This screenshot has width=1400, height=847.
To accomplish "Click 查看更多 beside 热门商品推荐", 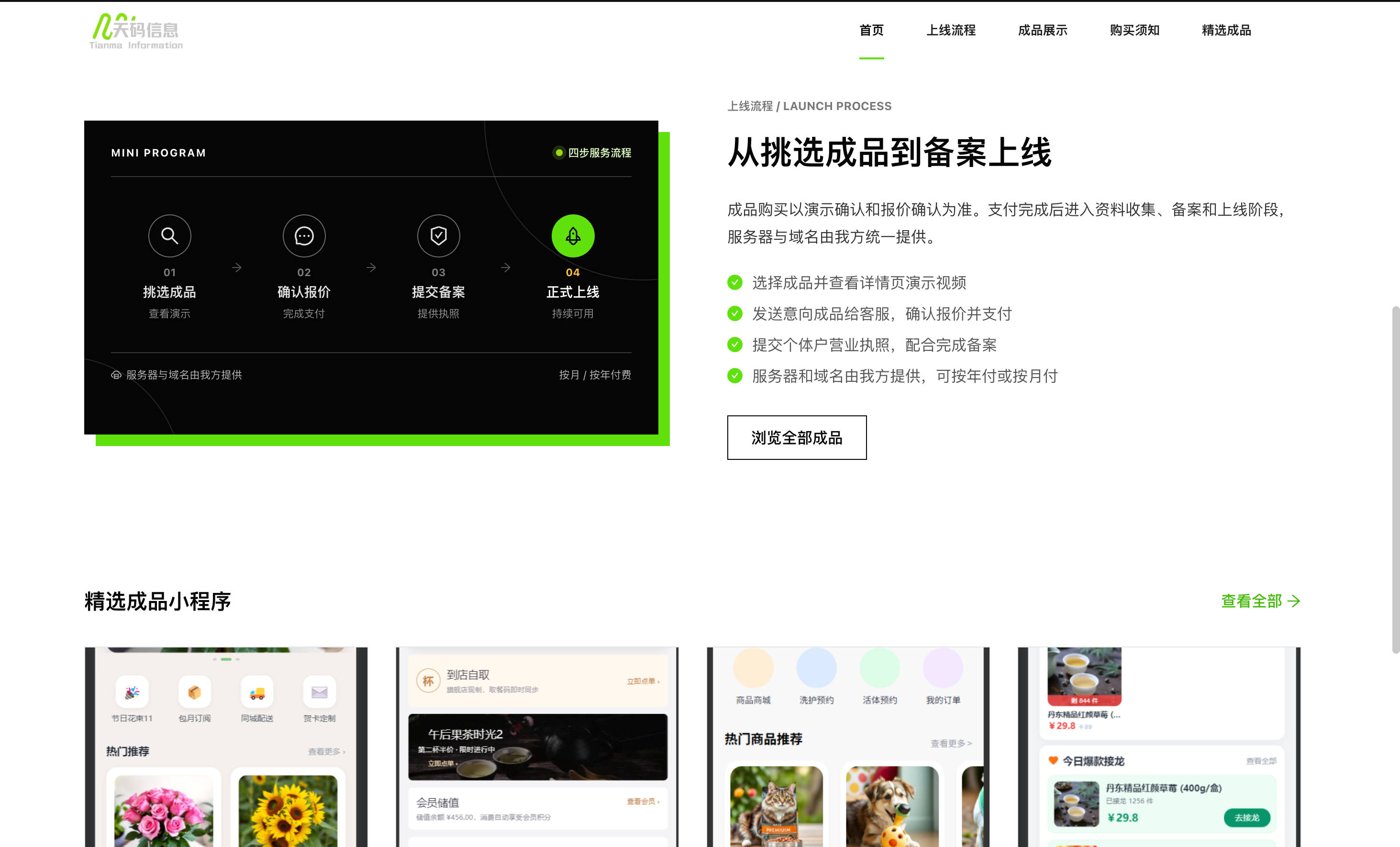I will (x=951, y=743).
